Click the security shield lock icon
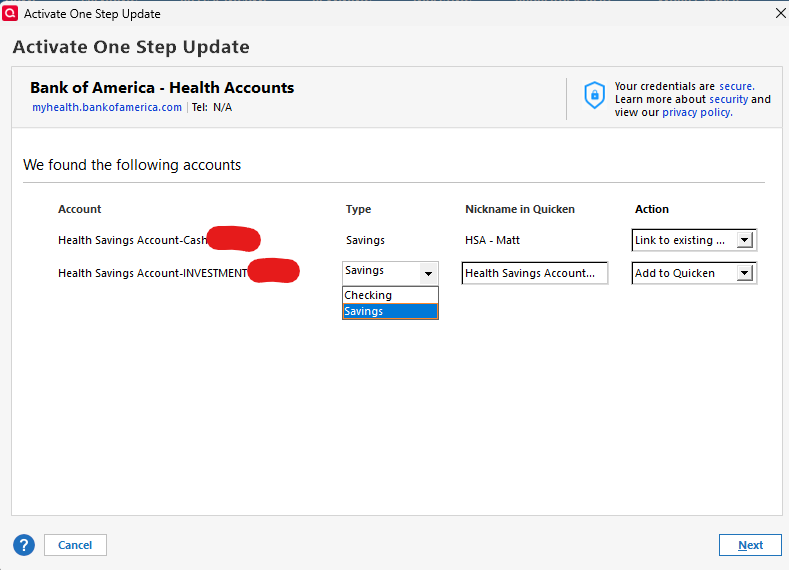The width and height of the screenshot is (789, 570). pos(594,95)
